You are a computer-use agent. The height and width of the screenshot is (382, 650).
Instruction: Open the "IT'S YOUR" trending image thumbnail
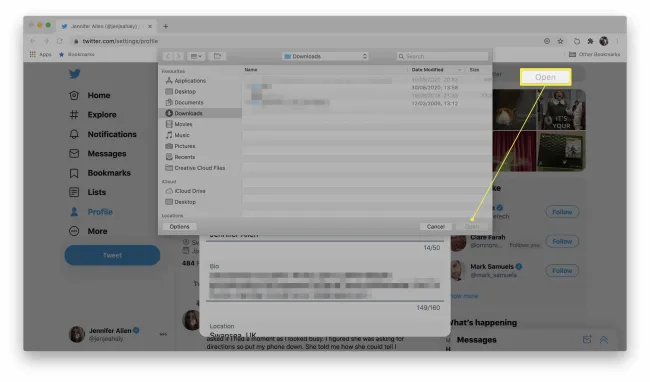tap(562, 110)
